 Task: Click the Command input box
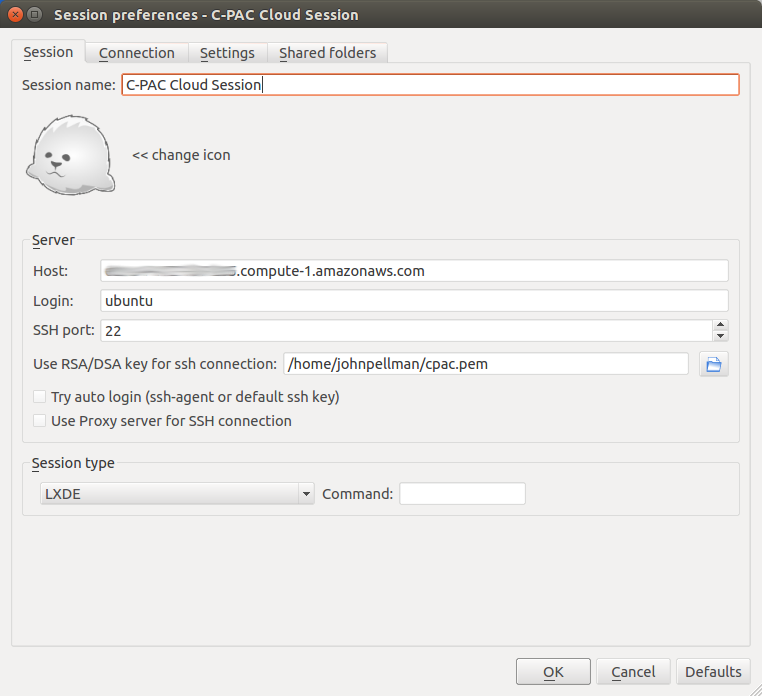tap(462, 494)
